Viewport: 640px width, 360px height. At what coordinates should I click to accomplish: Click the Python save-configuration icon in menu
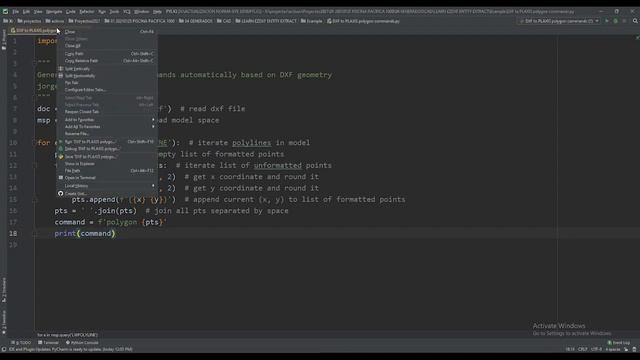[61, 157]
